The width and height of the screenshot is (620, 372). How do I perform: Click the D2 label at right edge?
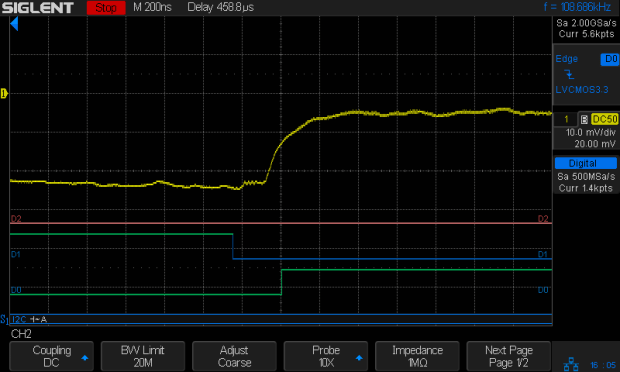point(543,219)
